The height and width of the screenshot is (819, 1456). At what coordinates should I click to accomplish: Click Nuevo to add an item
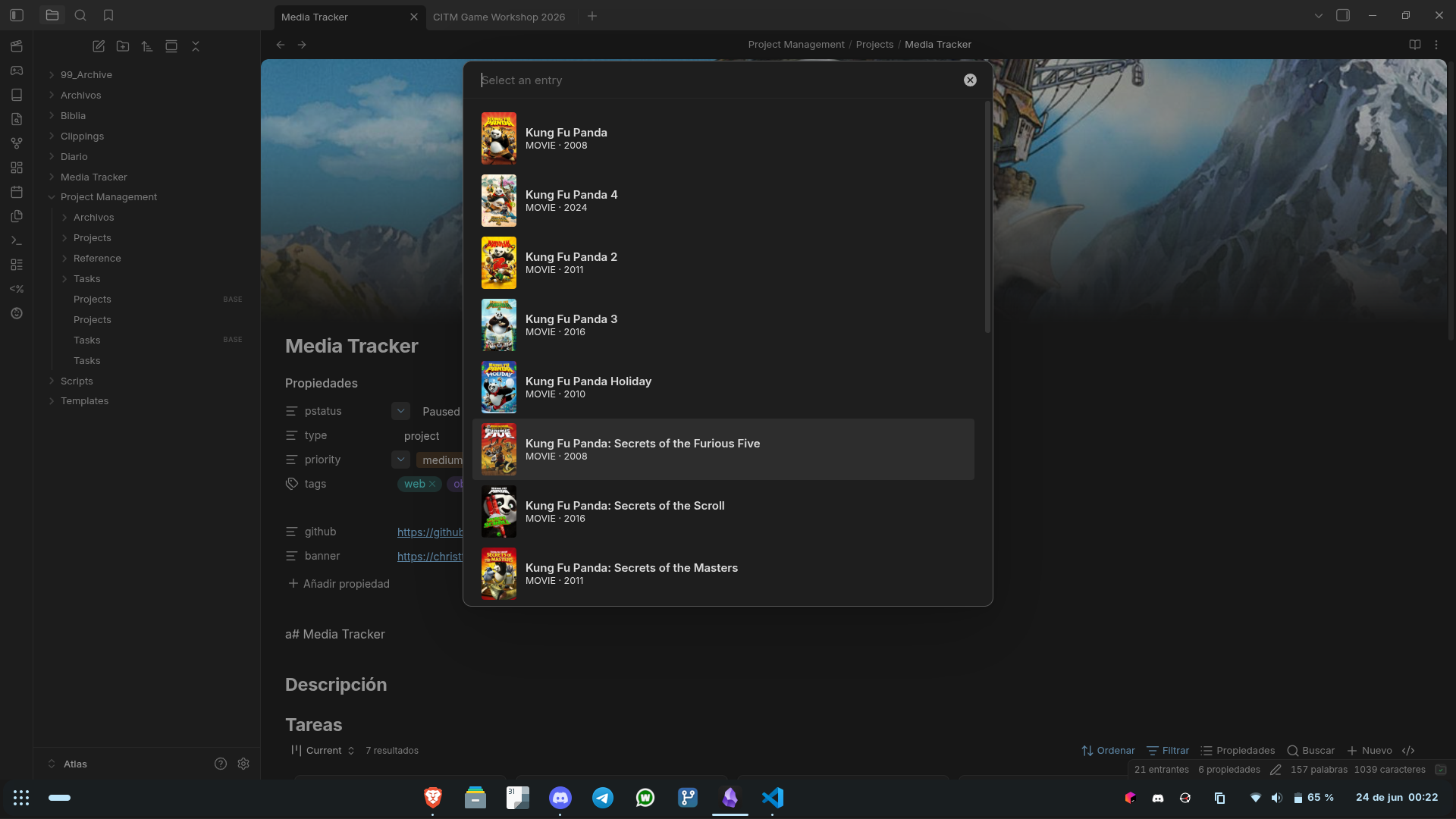(x=1370, y=751)
